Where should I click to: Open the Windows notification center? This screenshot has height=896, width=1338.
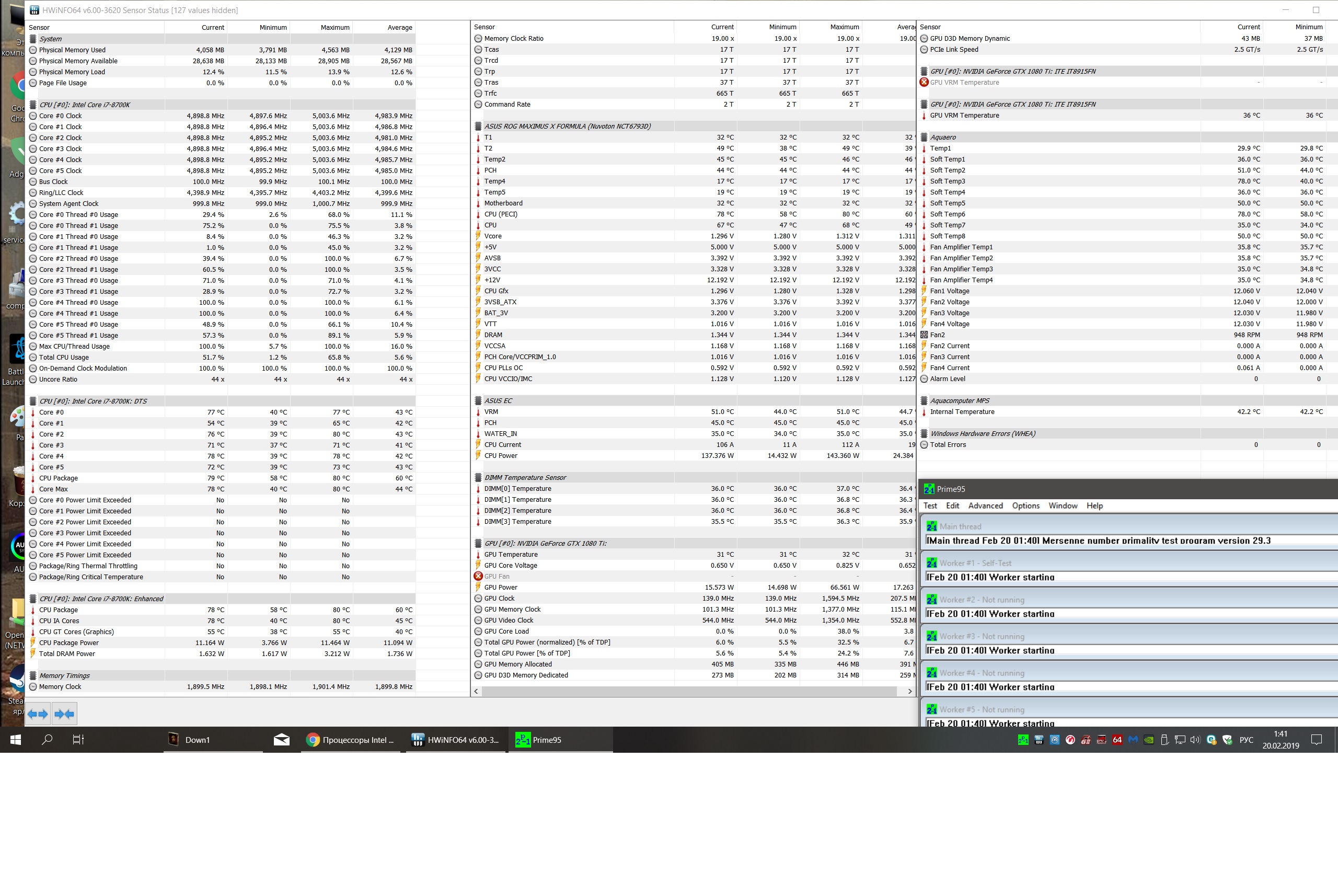tap(1317, 740)
